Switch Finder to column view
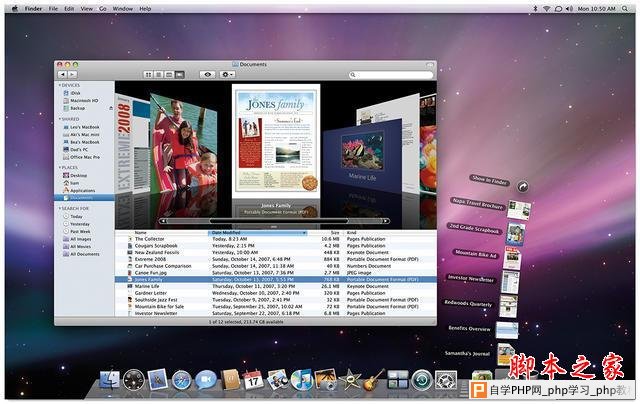This screenshot has height=404, width=640. (169, 75)
